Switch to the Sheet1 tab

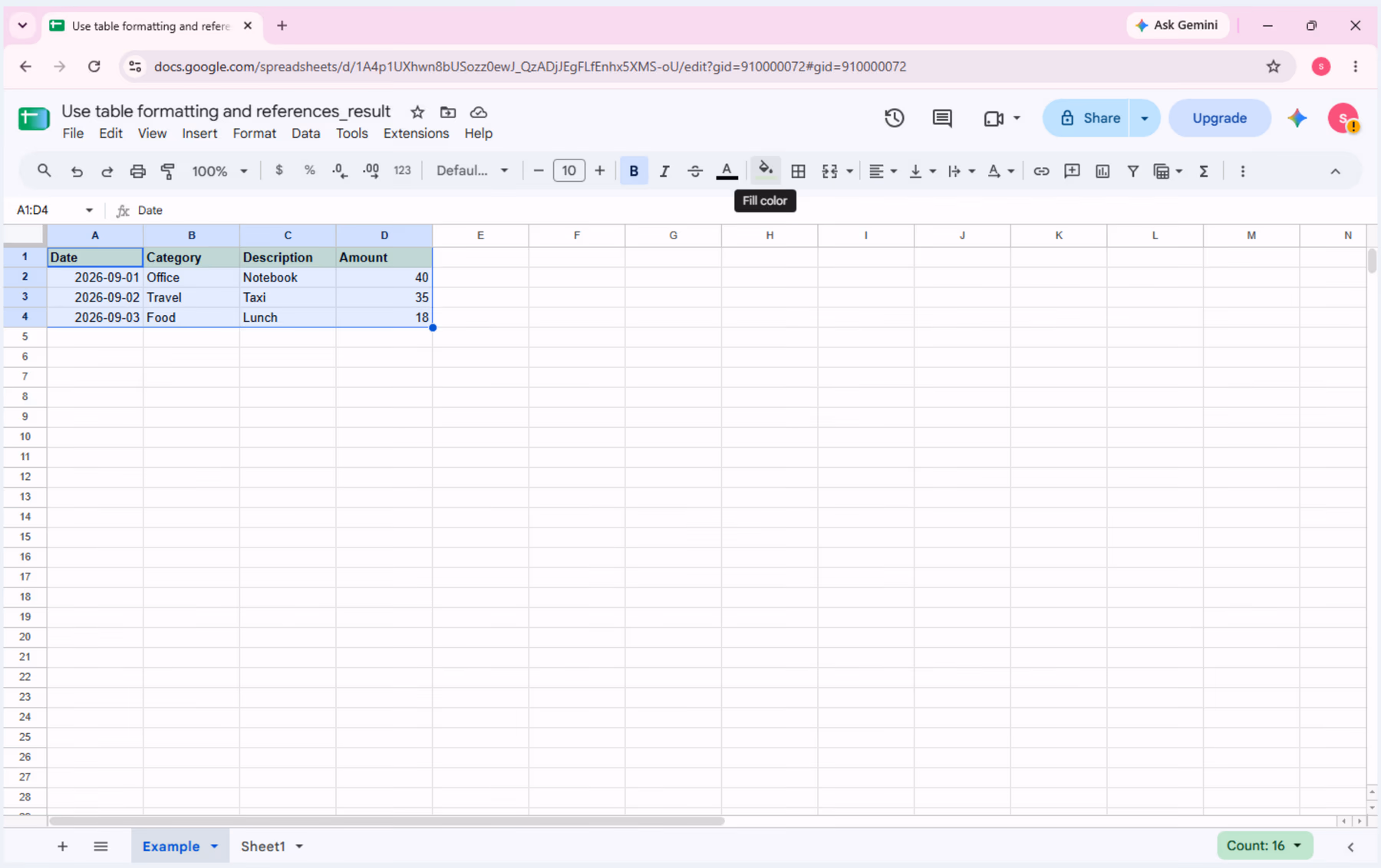coord(263,846)
